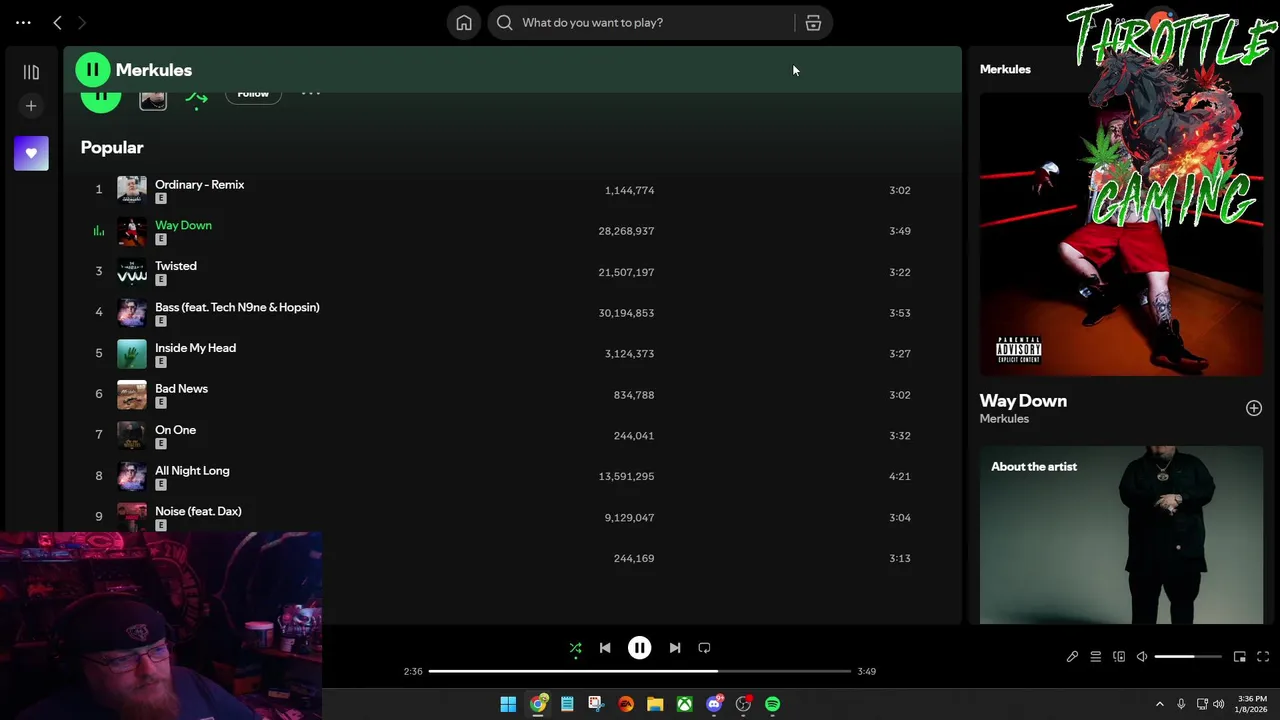Add Way Down to Liked Songs plus icon
The image size is (1280, 720).
pos(1254,408)
